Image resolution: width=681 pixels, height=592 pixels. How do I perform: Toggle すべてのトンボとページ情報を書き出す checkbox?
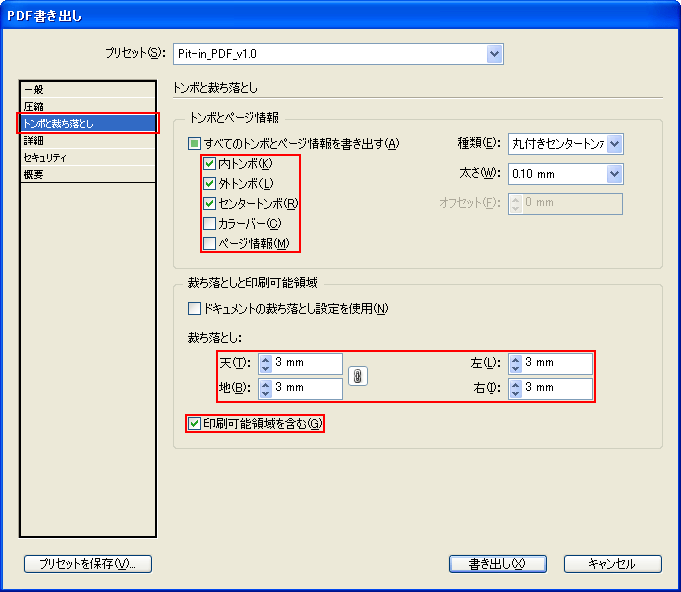195,144
